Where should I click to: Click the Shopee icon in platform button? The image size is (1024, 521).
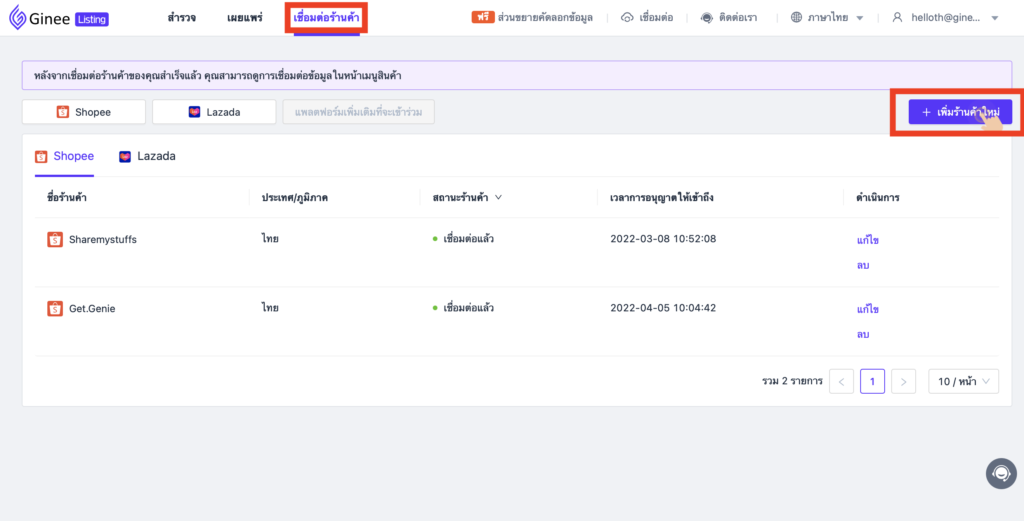point(63,112)
